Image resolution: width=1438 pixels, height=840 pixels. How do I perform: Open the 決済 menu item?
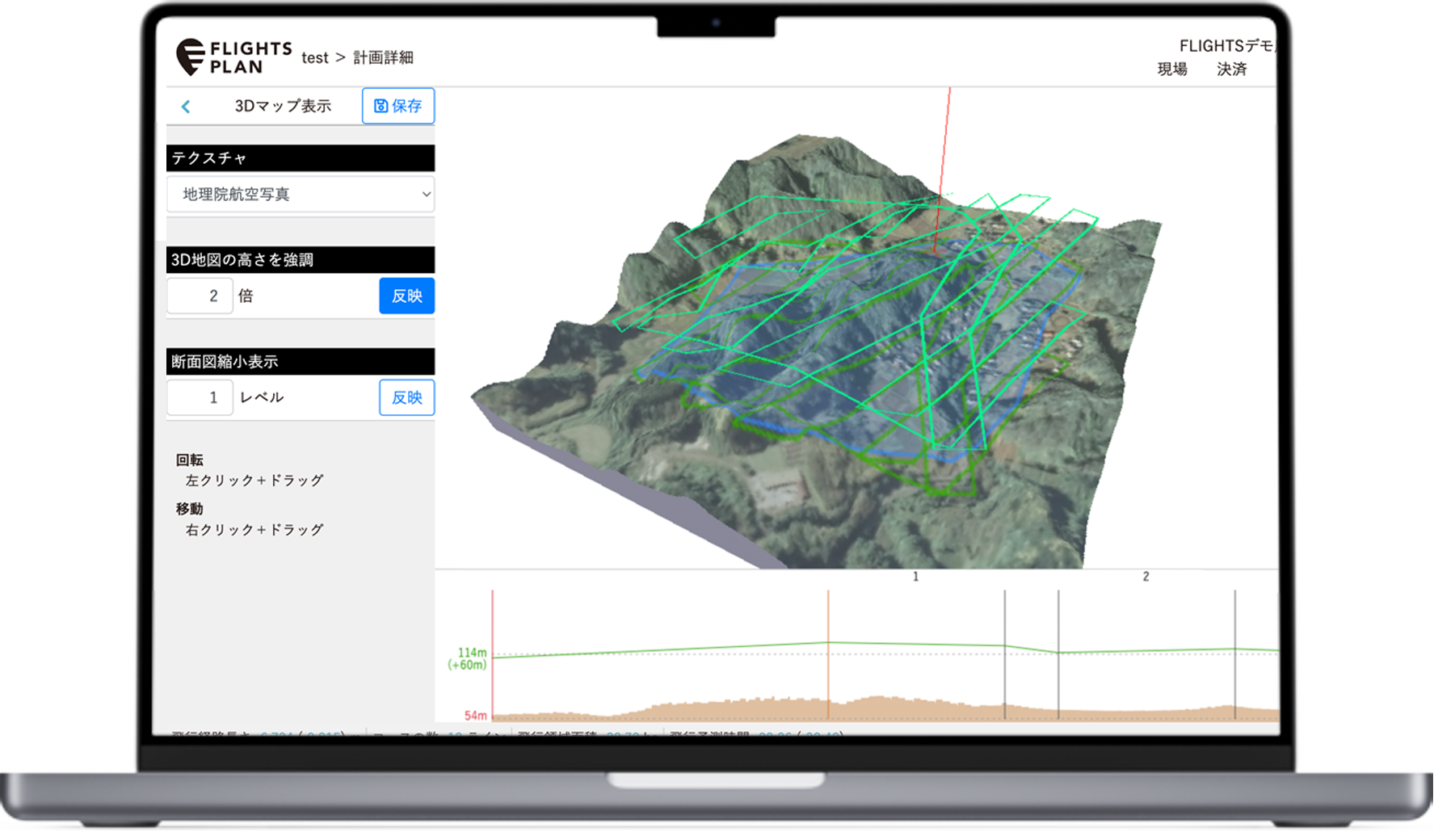point(1231,69)
